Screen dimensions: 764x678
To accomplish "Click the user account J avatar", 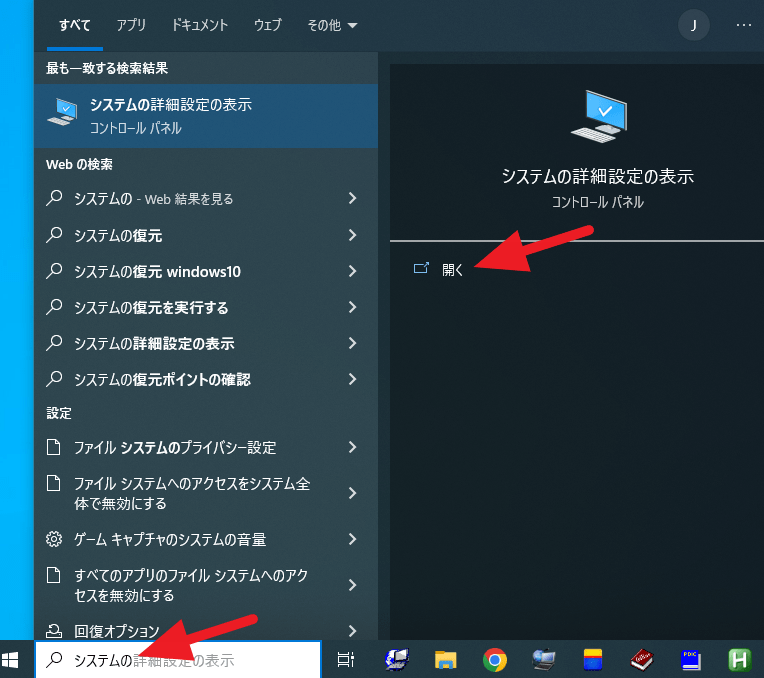I will click(x=694, y=25).
